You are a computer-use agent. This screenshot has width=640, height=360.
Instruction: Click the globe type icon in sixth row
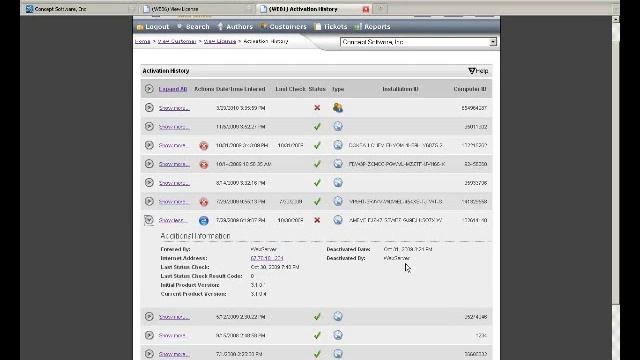coord(338,201)
